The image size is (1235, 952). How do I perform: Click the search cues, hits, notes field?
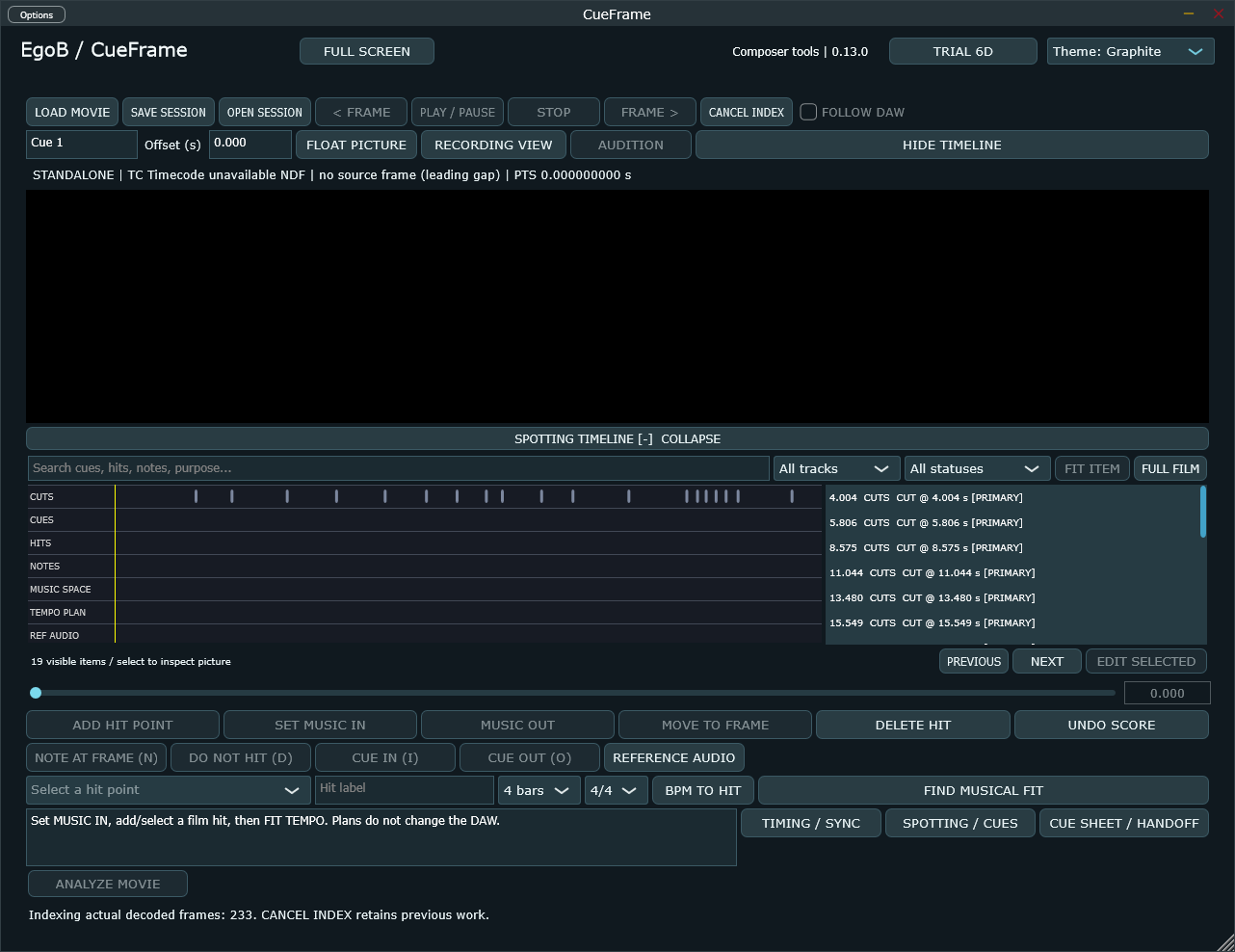tap(399, 468)
